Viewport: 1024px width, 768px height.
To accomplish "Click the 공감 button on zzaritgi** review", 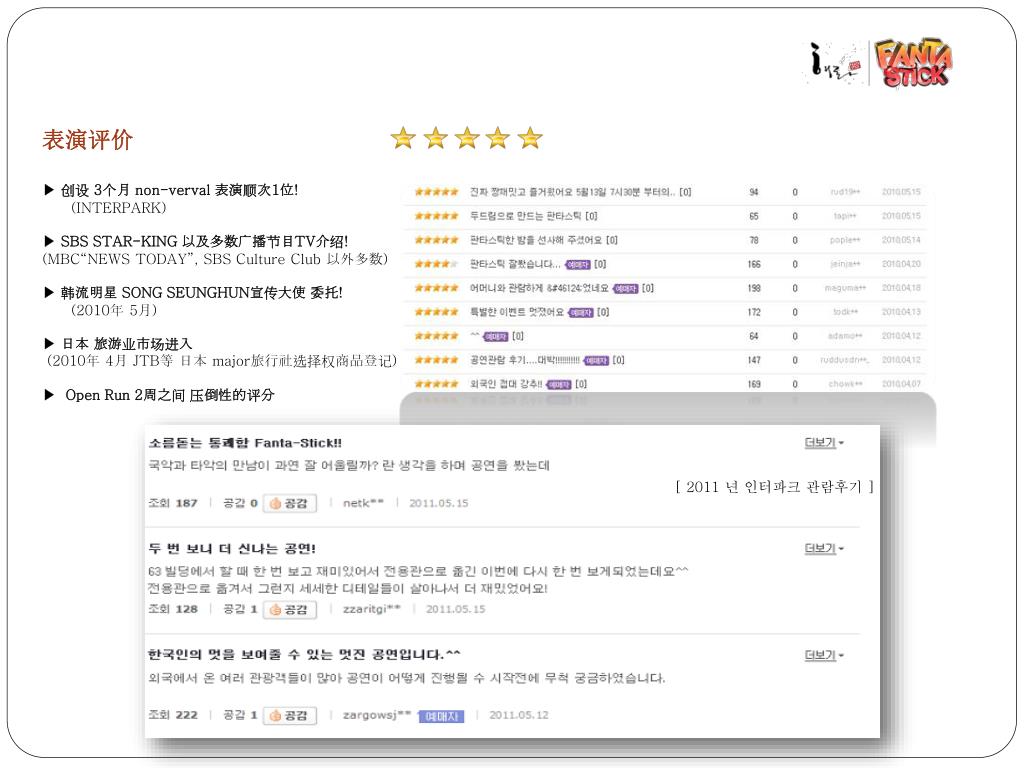I will coord(290,609).
